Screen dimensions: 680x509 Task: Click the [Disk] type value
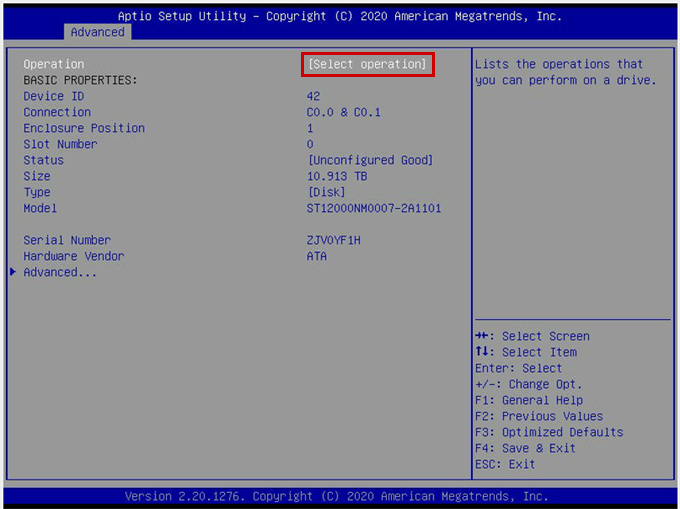[328, 192]
